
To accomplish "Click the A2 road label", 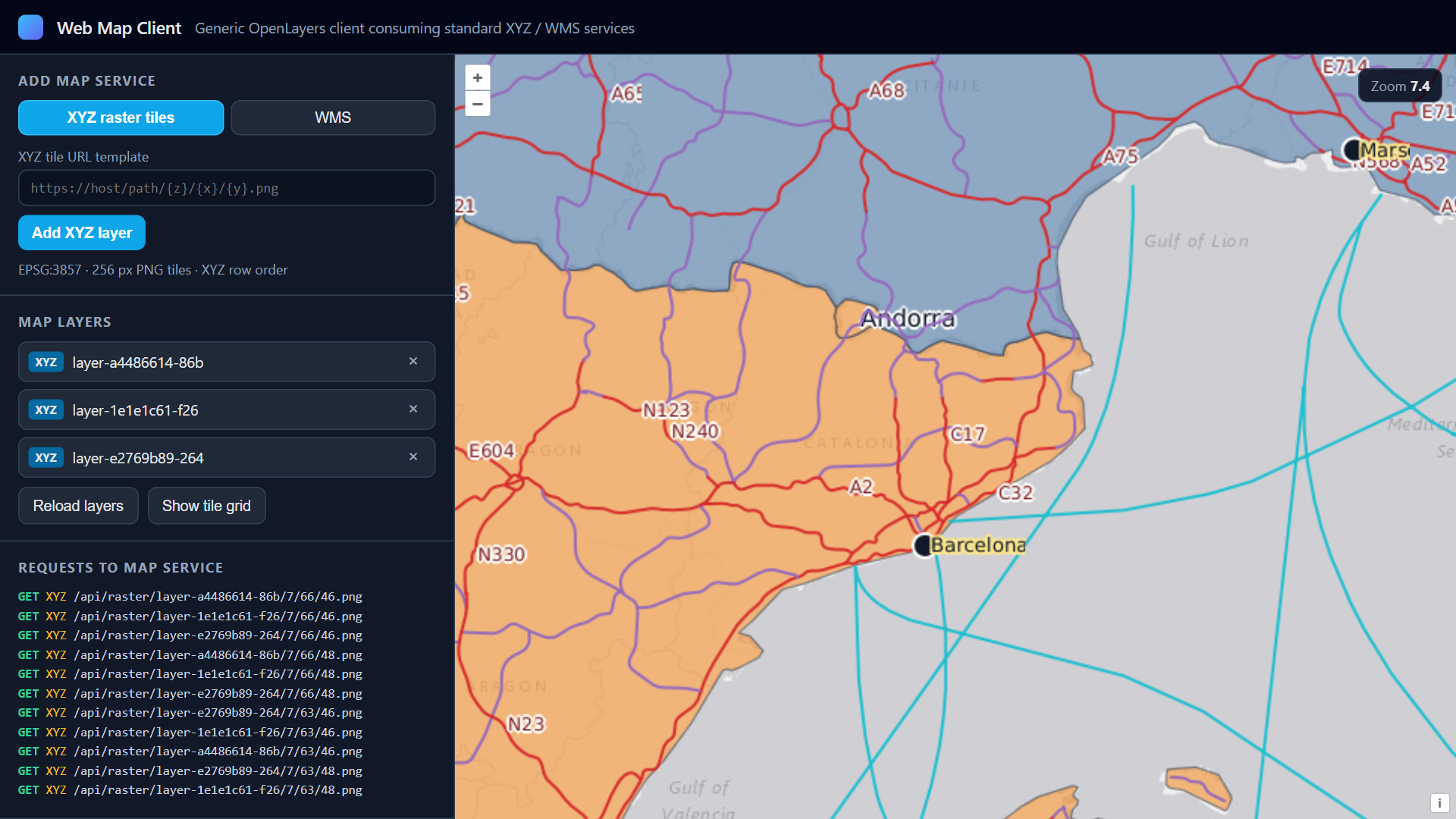I will pyautogui.click(x=861, y=487).
